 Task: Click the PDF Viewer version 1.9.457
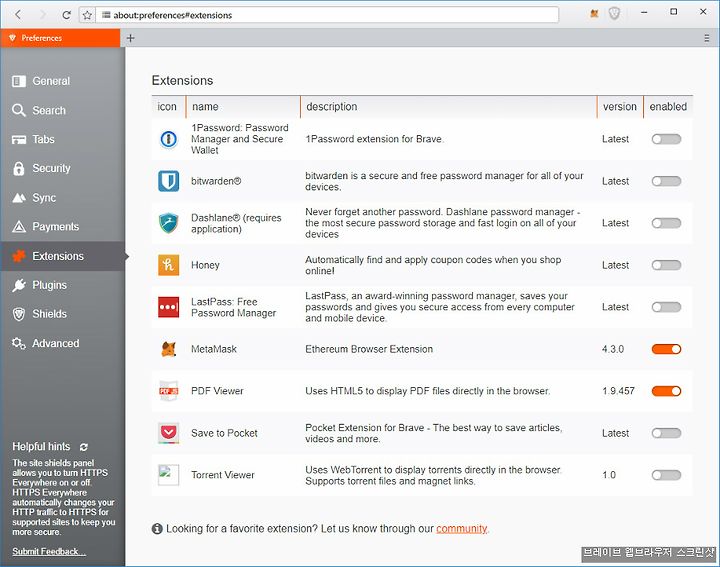[x=618, y=391]
